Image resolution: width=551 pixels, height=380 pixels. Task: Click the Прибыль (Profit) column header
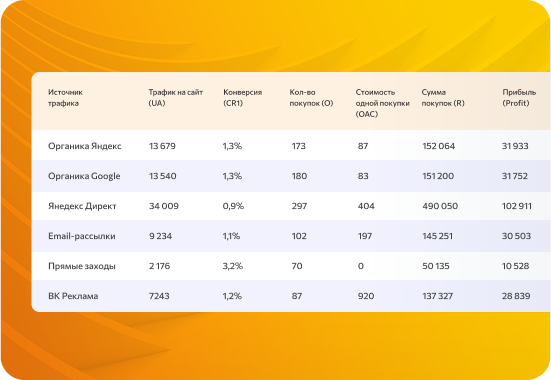coord(519,98)
